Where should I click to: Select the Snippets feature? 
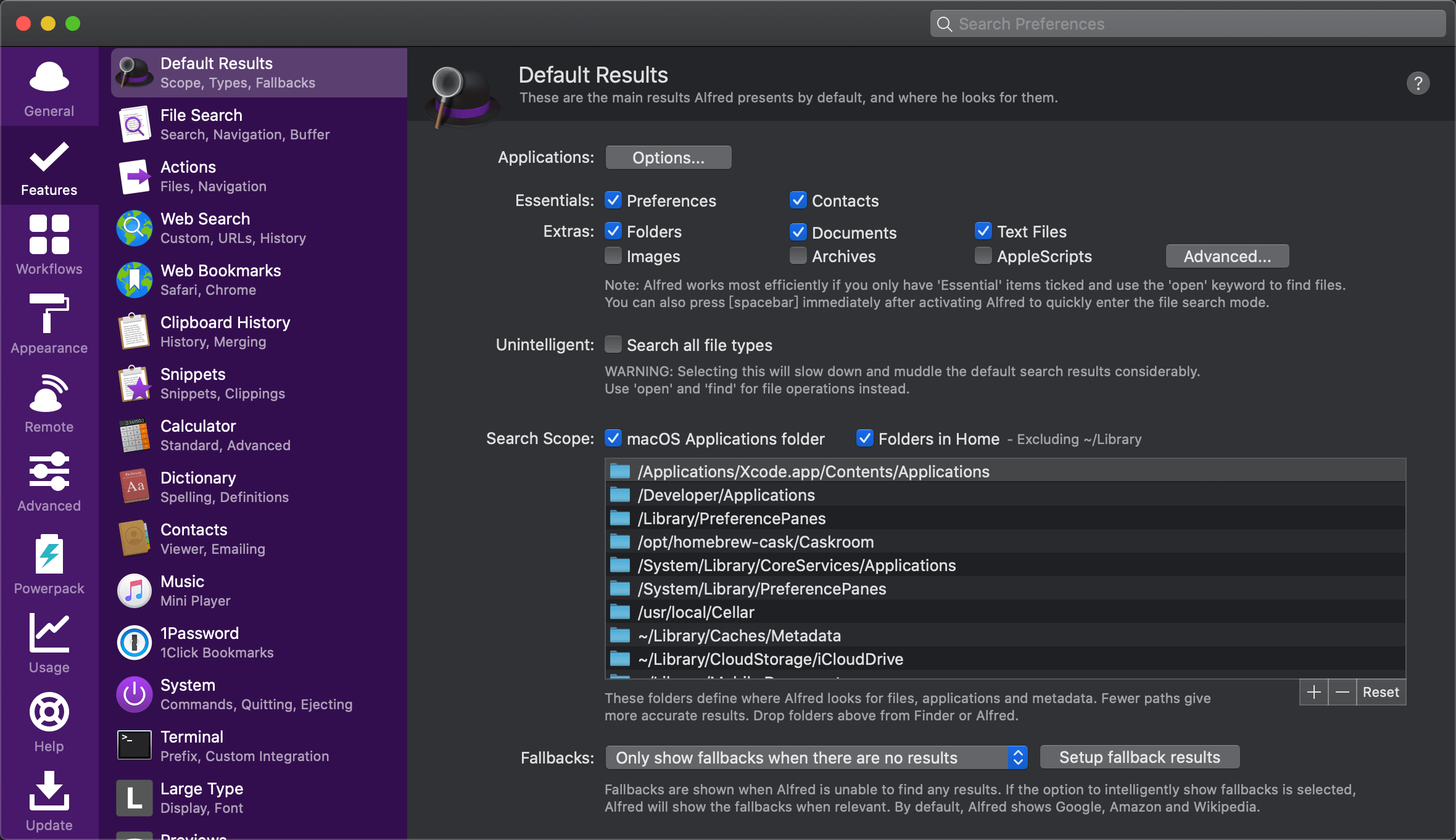(x=259, y=384)
